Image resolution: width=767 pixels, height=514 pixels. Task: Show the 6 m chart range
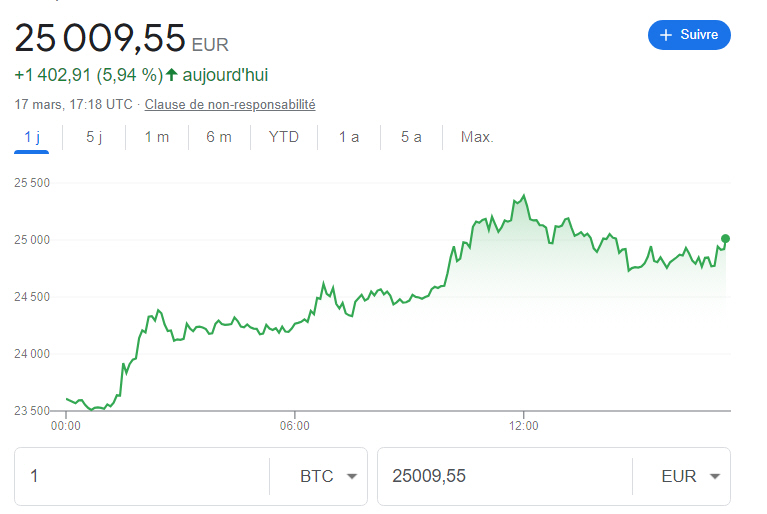(x=219, y=137)
